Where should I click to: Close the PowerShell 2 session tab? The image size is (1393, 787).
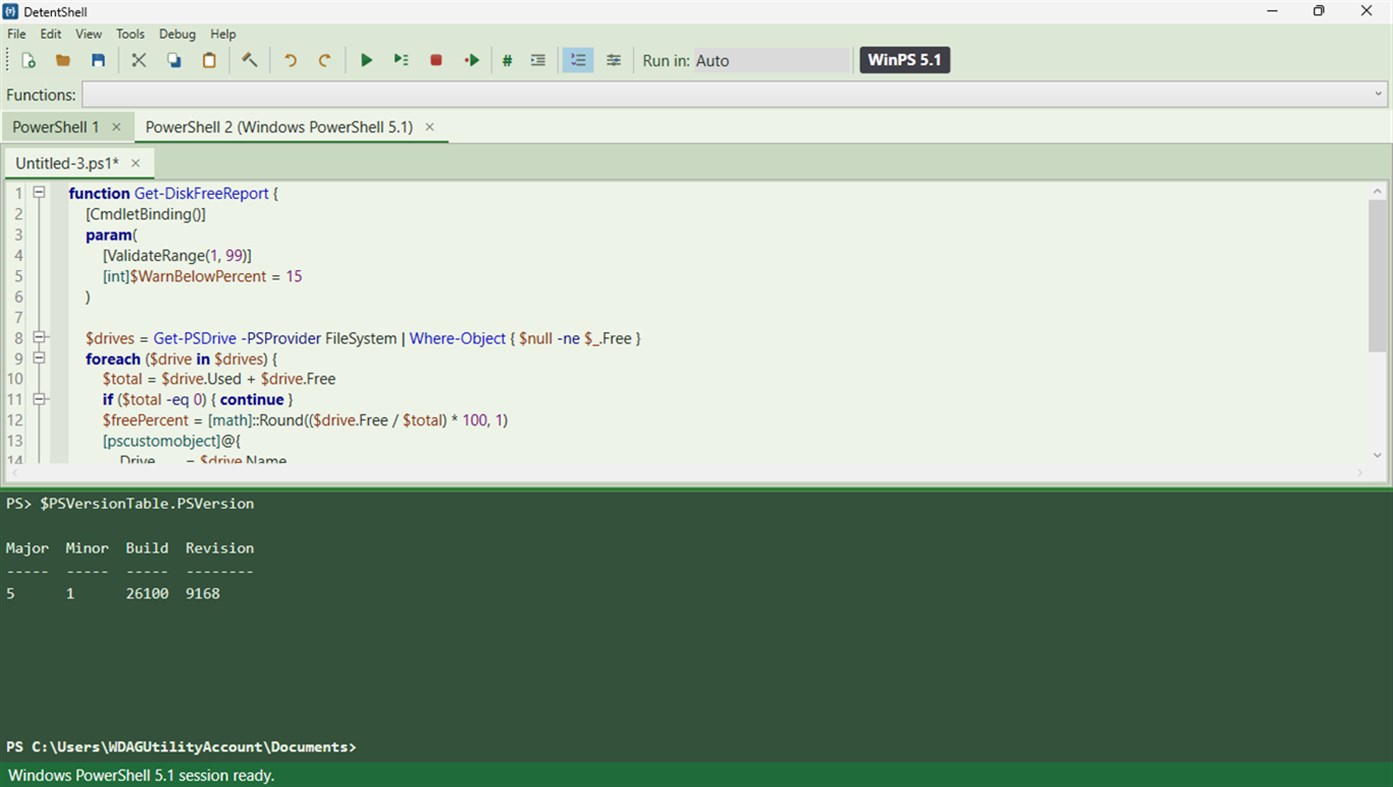tap(430, 127)
